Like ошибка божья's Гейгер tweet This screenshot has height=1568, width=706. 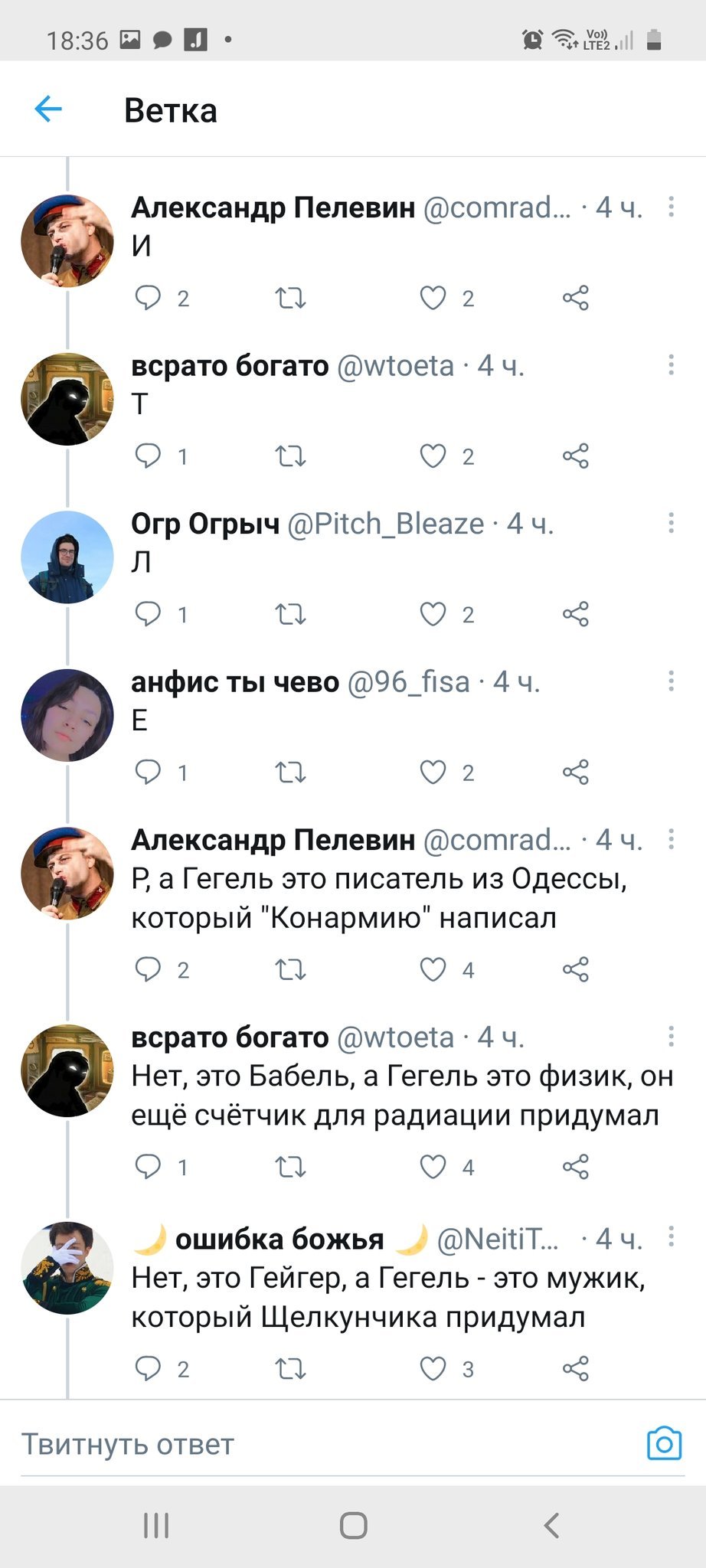click(x=433, y=1368)
